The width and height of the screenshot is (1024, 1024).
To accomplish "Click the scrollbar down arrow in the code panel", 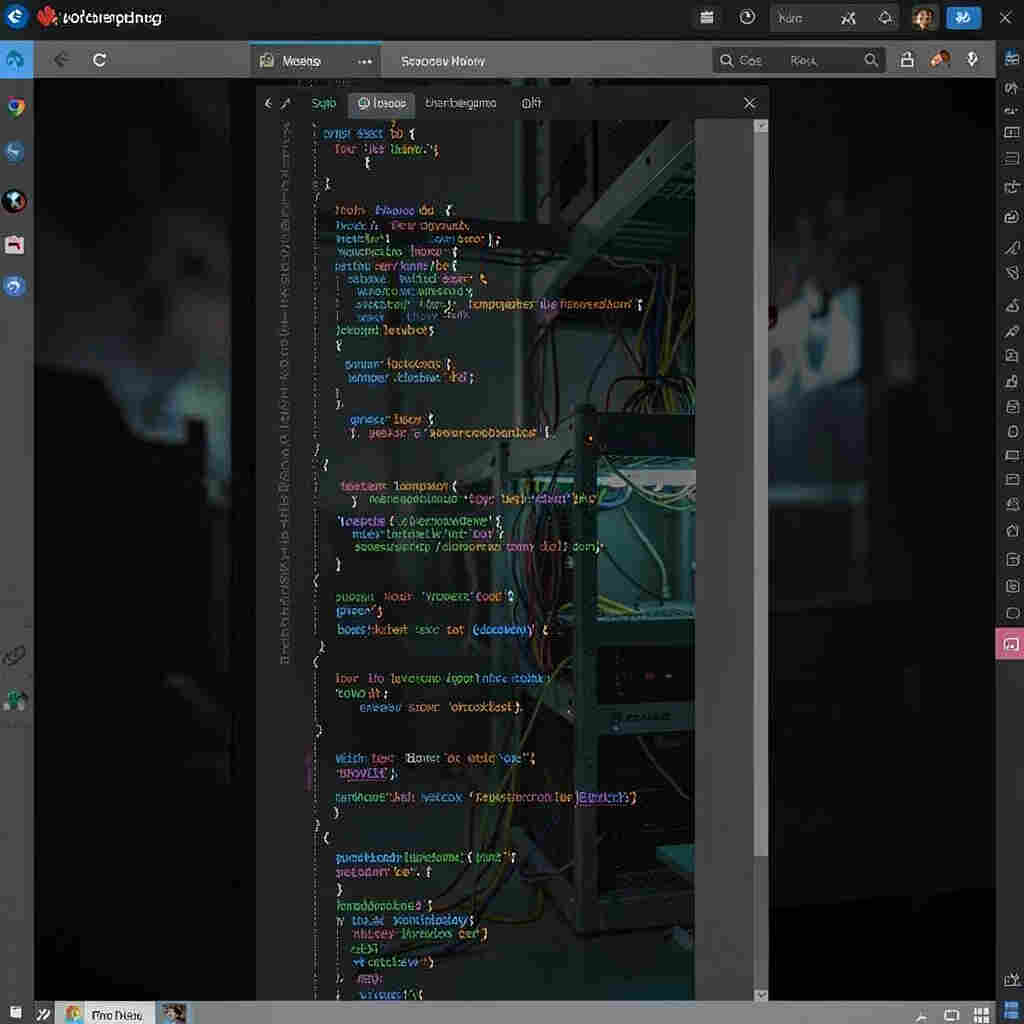I will pos(761,995).
